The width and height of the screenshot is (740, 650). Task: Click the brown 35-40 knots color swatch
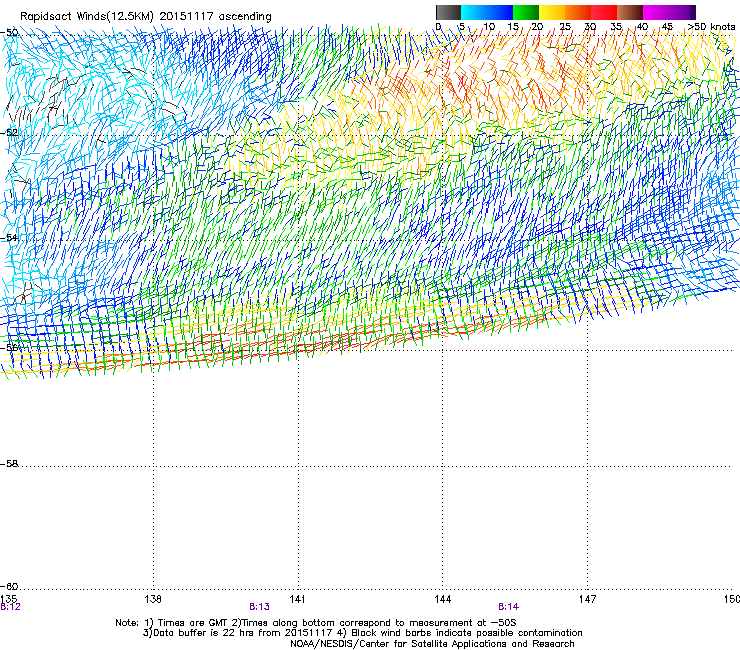tap(630, 12)
